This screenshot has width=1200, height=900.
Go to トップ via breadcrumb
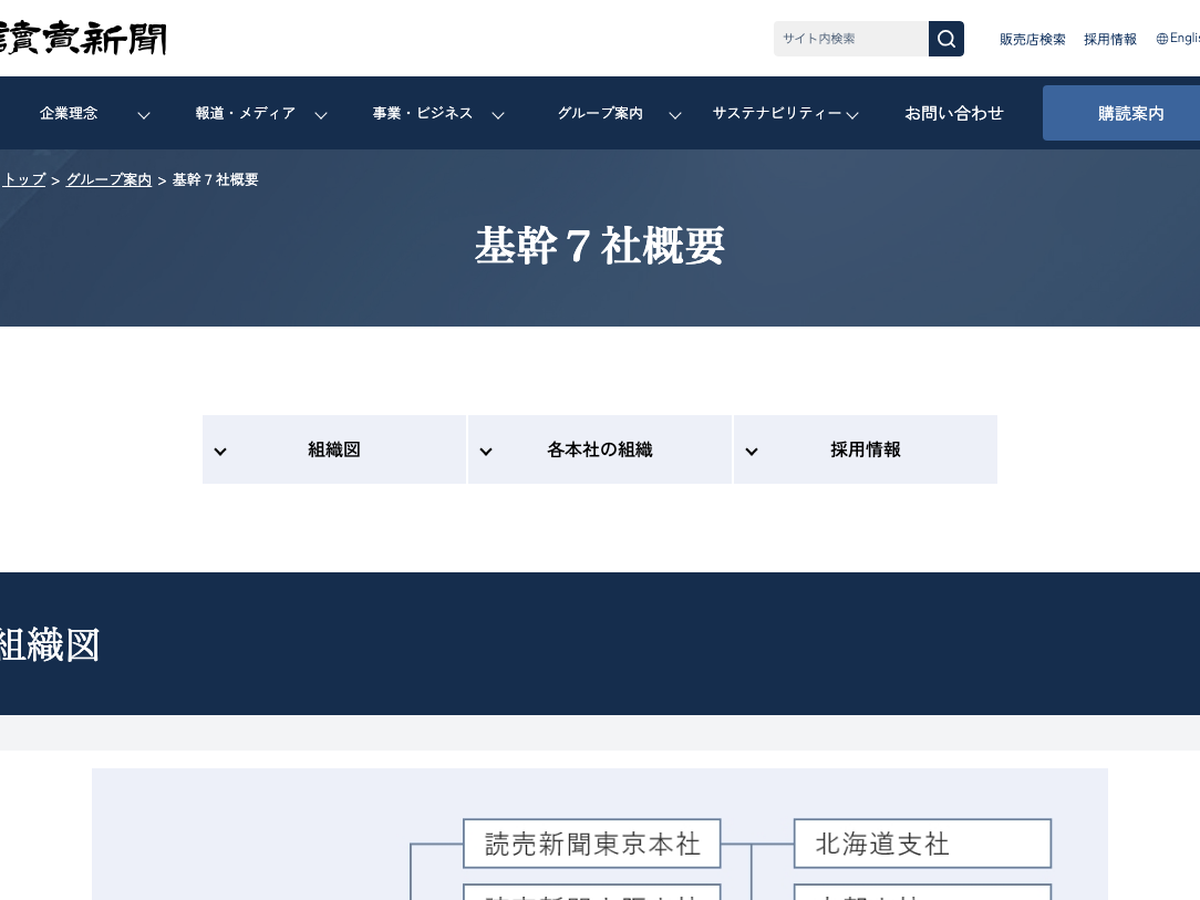[x=24, y=180]
